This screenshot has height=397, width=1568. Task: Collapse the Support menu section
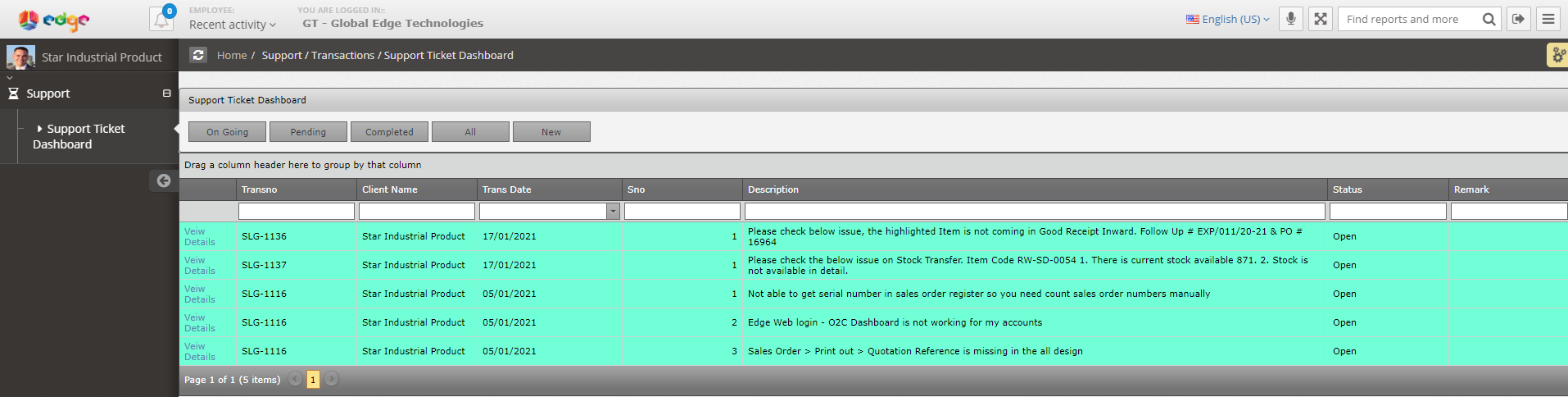[166, 94]
